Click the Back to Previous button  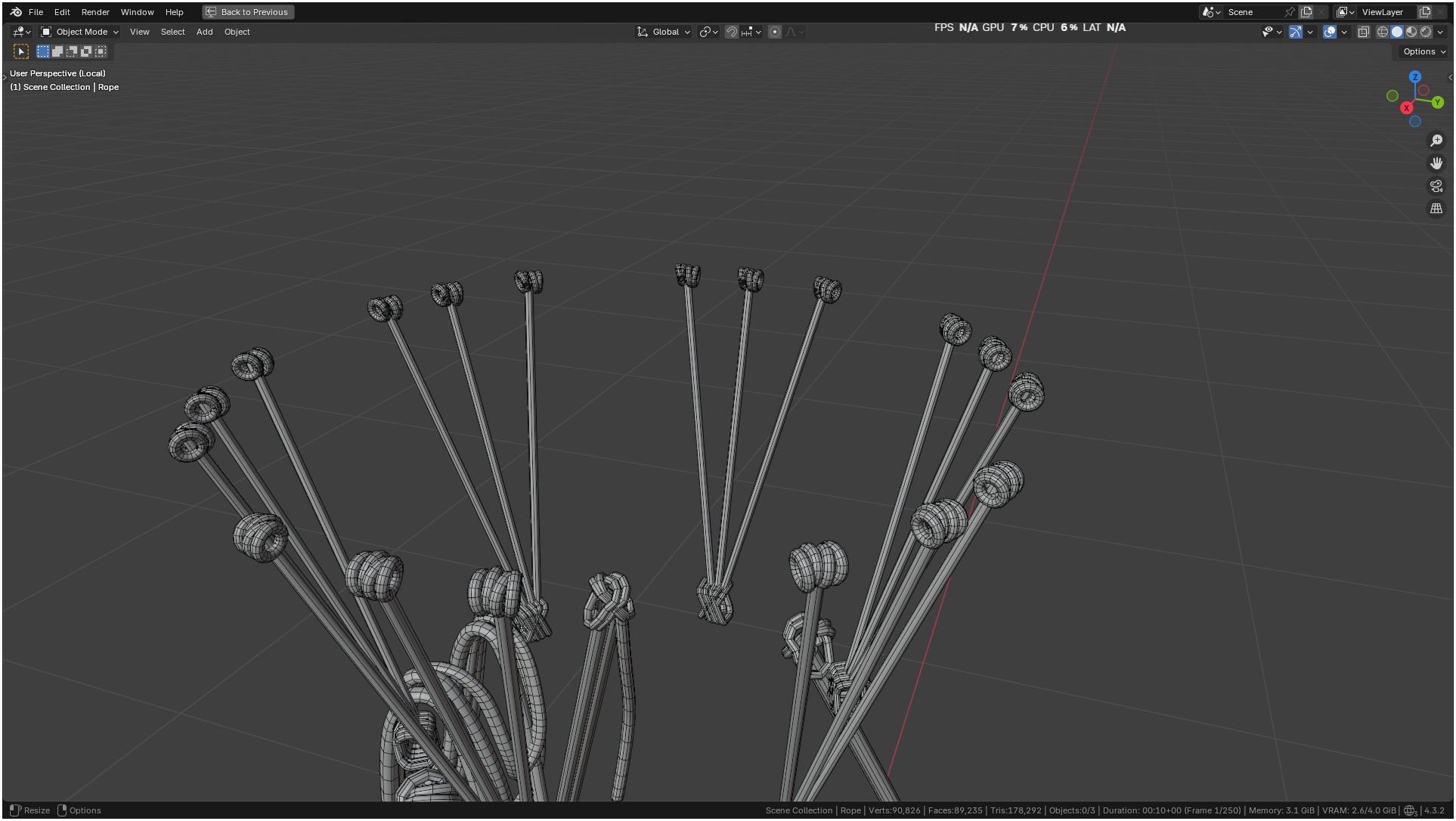click(x=248, y=12)
